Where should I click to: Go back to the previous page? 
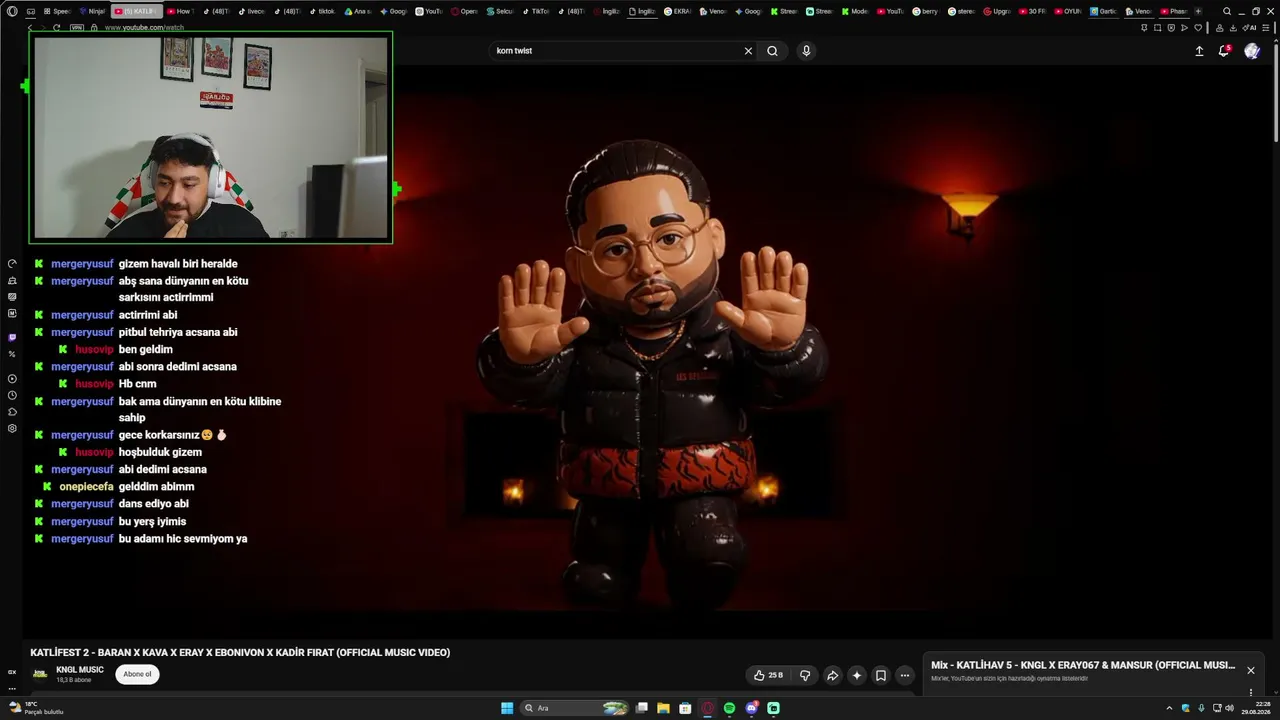click(x=30, y=27)
